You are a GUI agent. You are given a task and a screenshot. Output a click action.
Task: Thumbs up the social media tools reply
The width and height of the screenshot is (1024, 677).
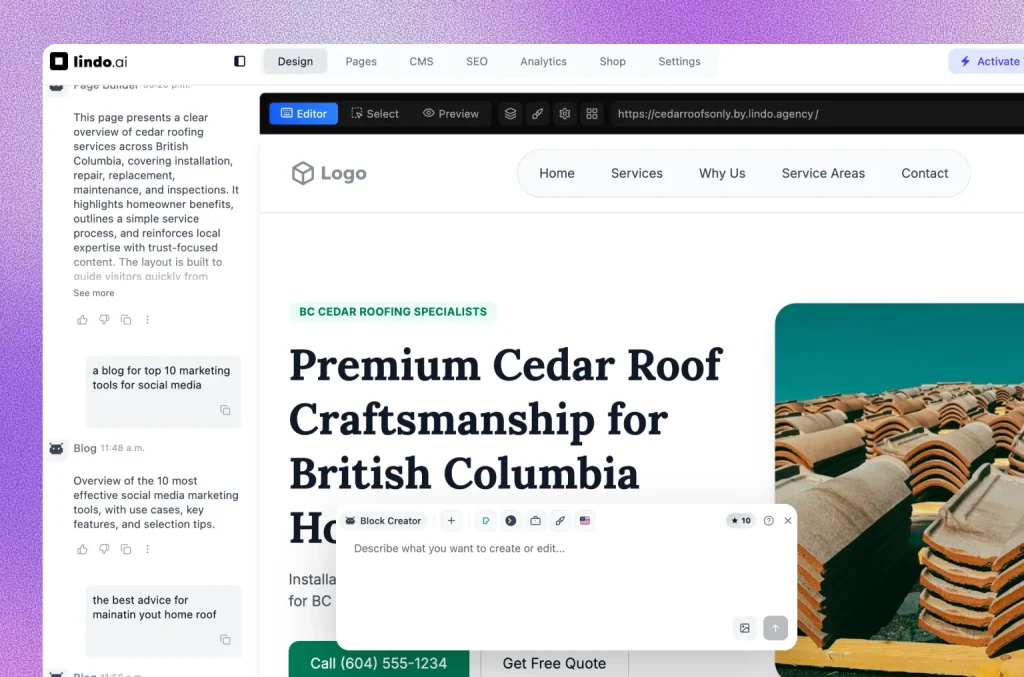click(82, 550)
